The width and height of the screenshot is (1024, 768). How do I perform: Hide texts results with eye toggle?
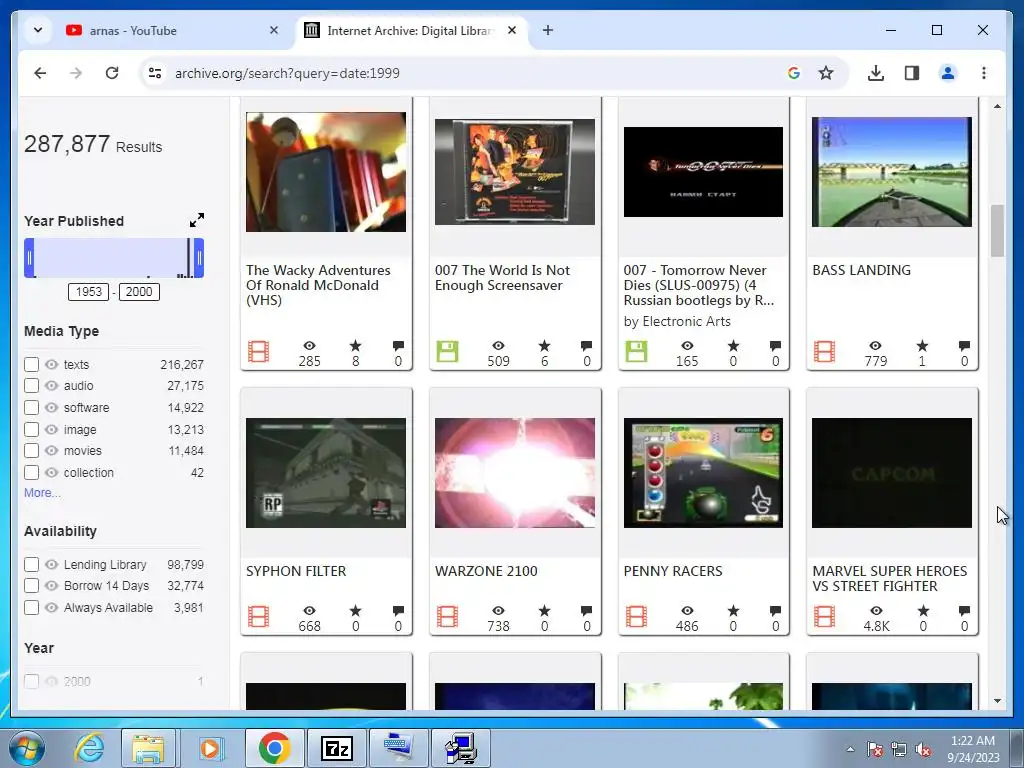[x=52, y=364]
